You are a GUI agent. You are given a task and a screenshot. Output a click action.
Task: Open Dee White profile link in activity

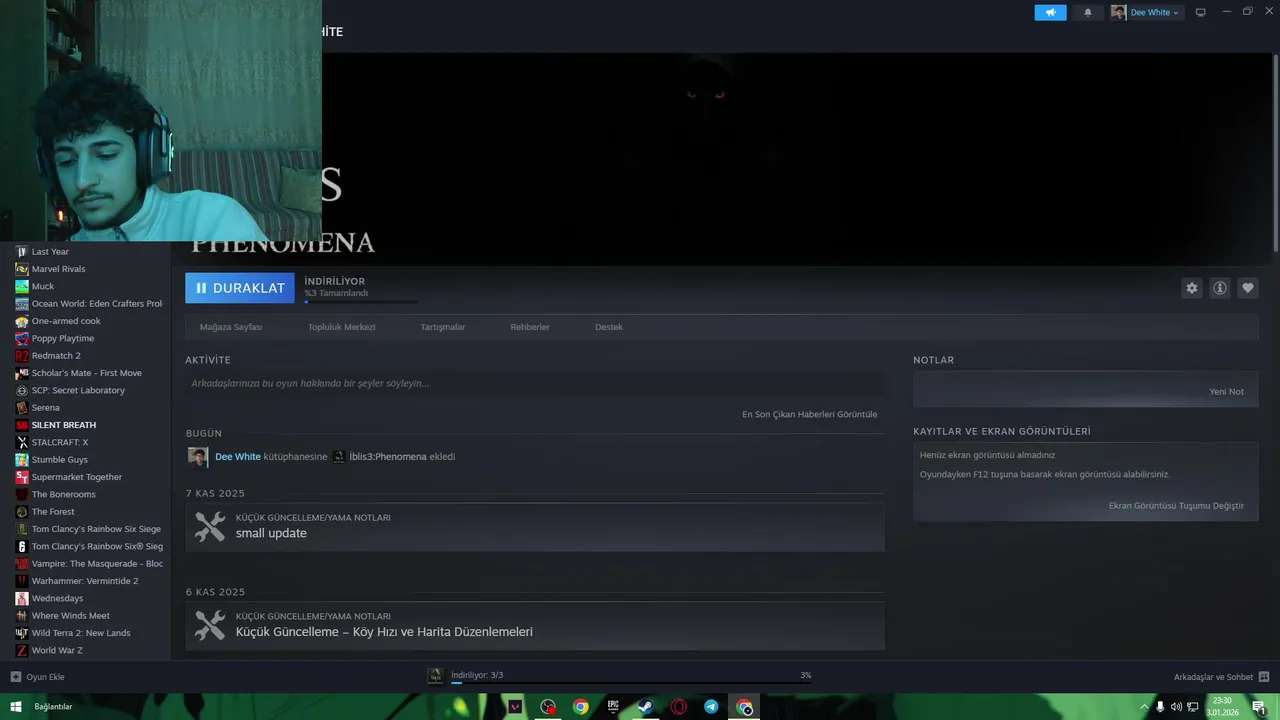pos(238,457)
